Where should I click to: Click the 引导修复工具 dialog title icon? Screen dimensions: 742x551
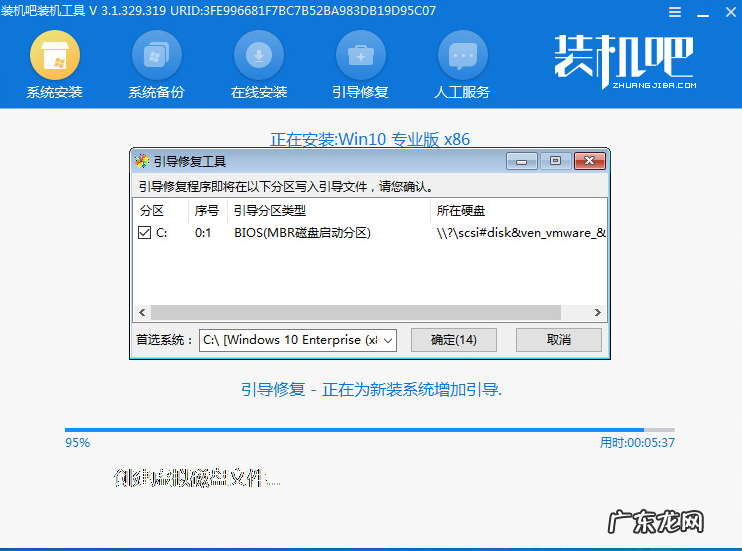click(141, 161)
